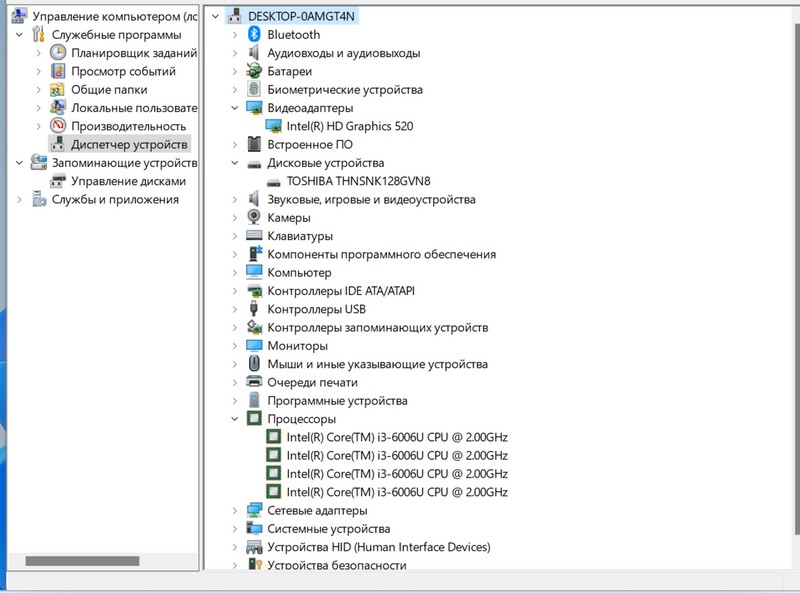Click the Производительность icon in left tree

tap(59, 126)
